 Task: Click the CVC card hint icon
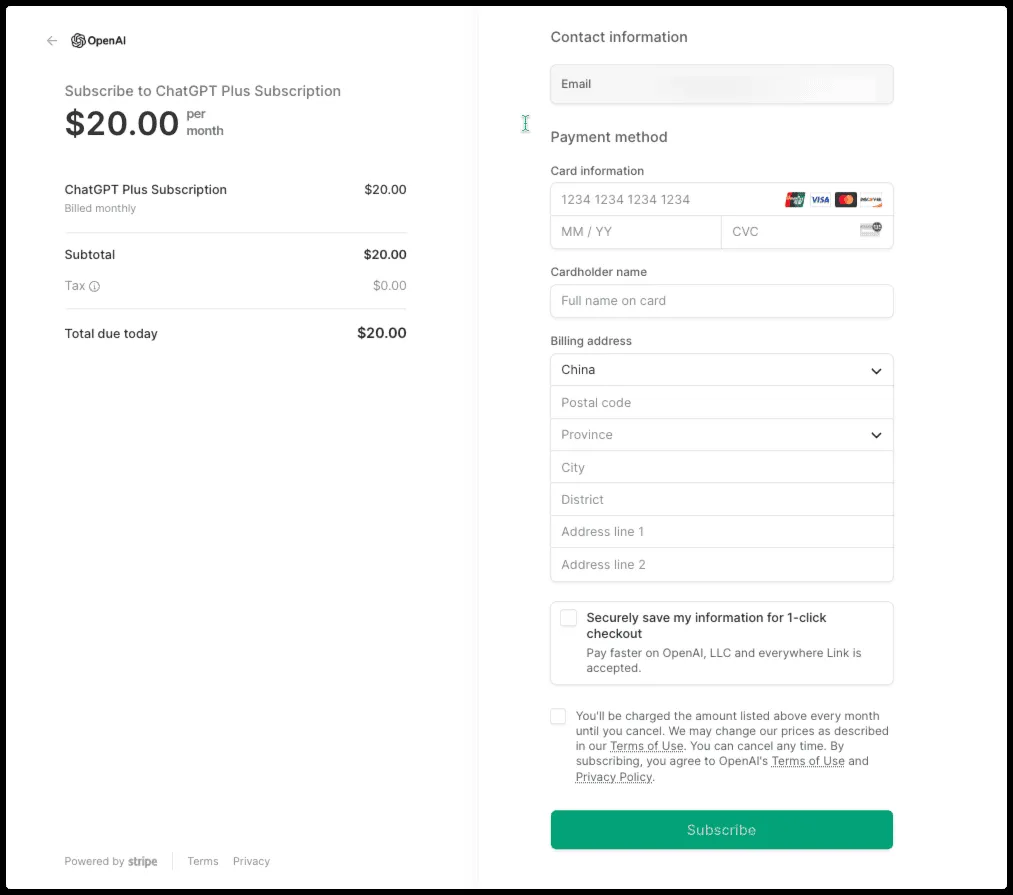pos(870,230)
